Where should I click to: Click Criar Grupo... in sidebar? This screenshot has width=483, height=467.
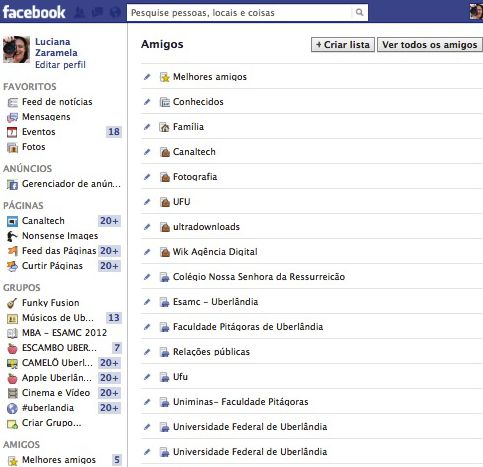coord(52,423)
